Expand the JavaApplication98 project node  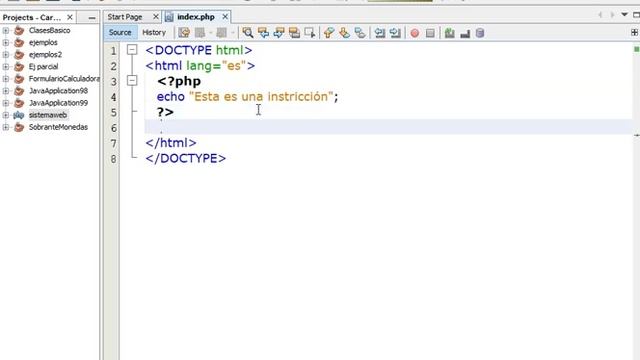click(6, 91)
